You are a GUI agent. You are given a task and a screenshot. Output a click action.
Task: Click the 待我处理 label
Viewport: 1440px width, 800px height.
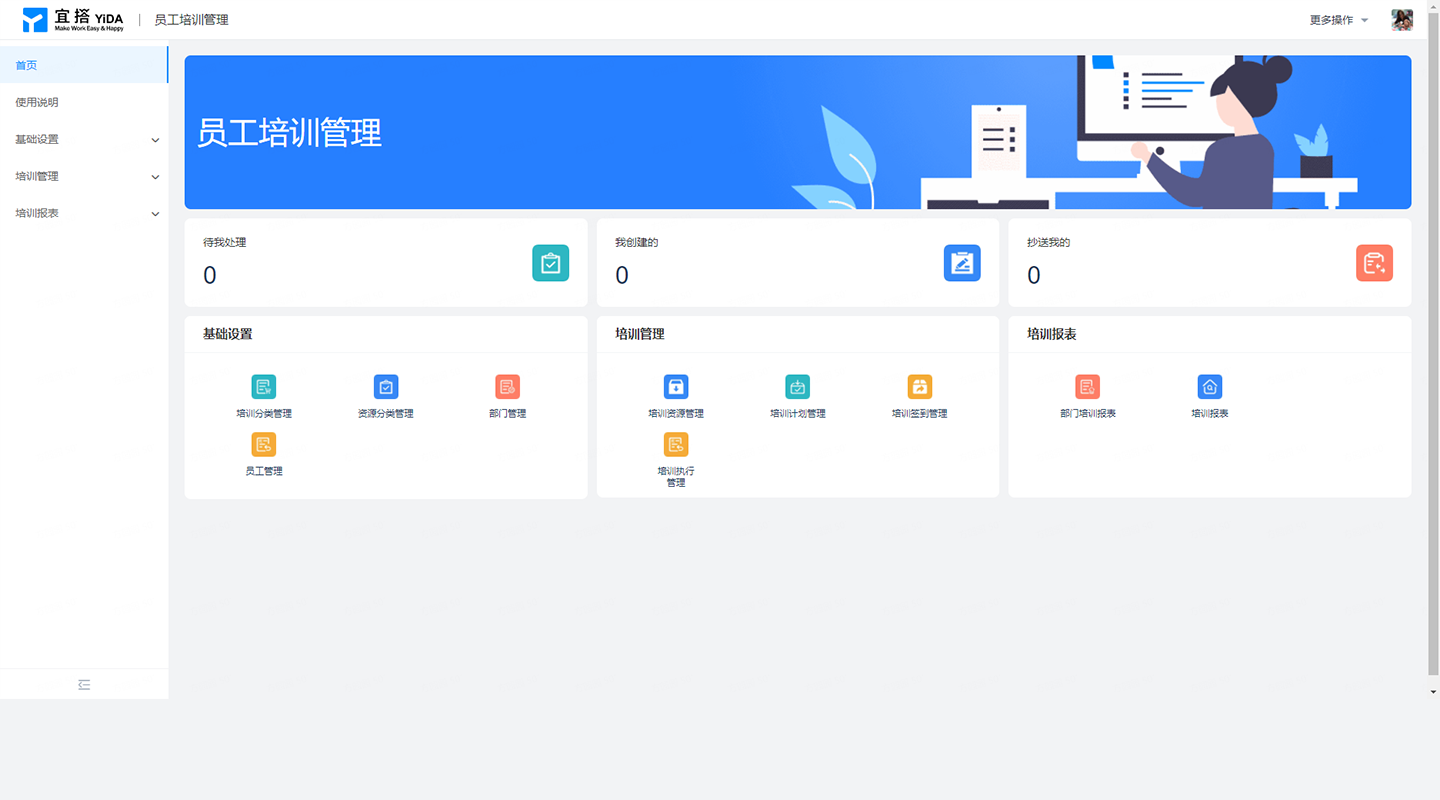tap(224, 243)
